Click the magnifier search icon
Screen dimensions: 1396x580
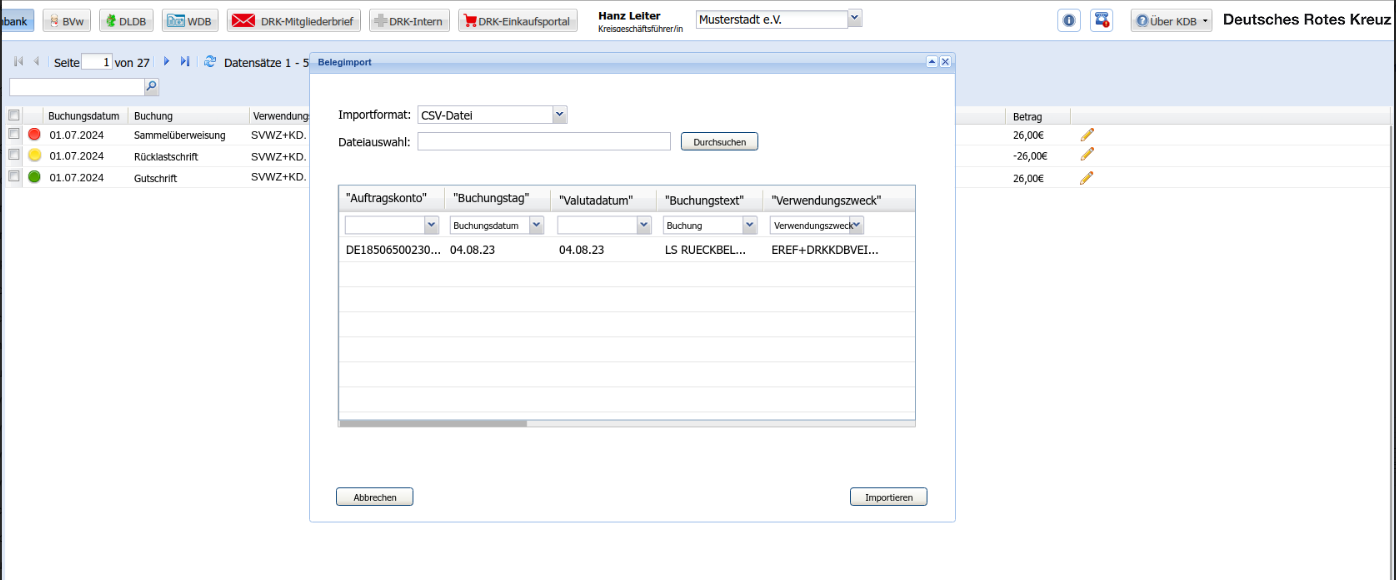click(x=151, y=87)
